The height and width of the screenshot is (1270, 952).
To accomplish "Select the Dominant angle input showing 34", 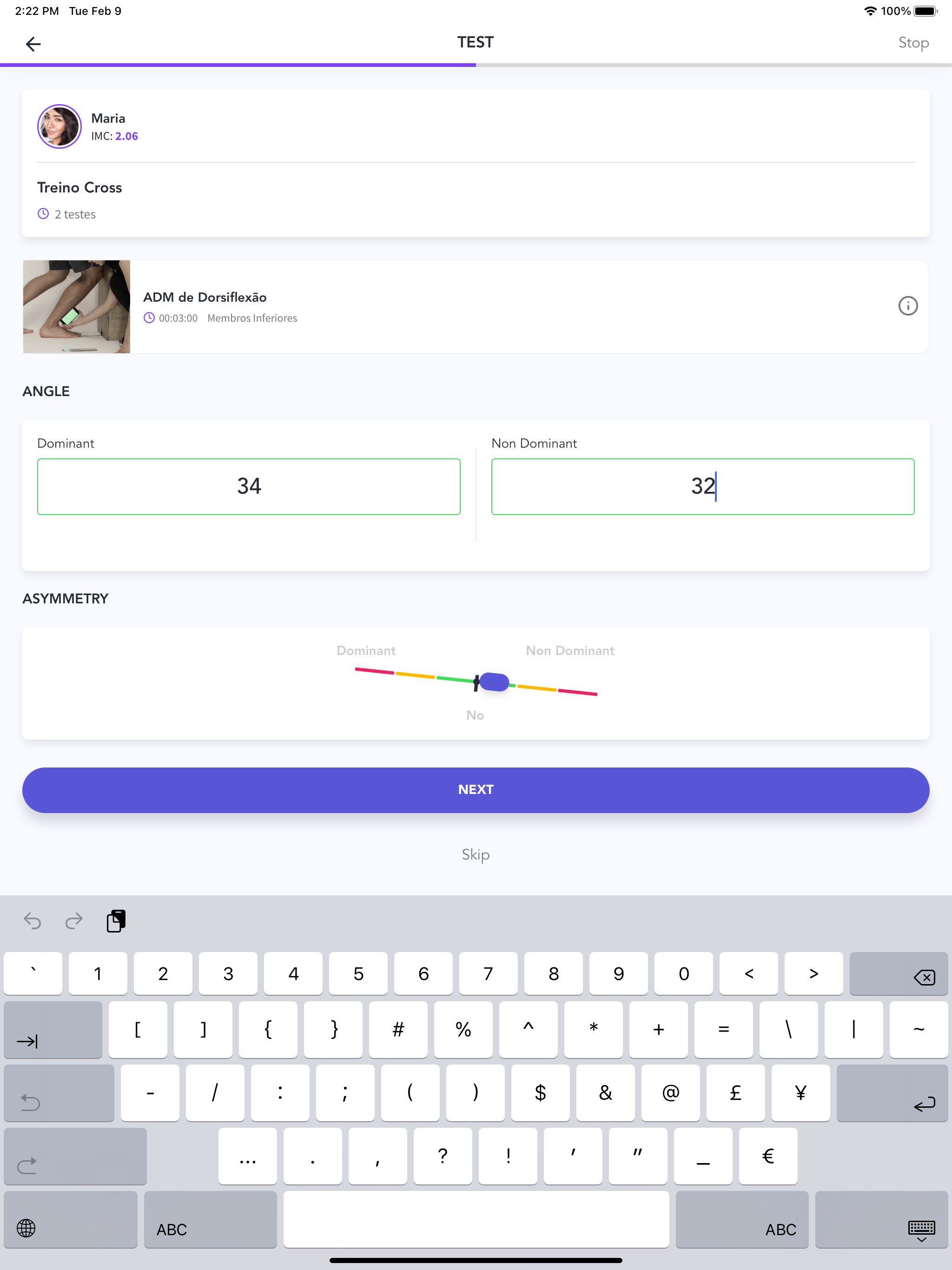I will [x=249, y=486].
